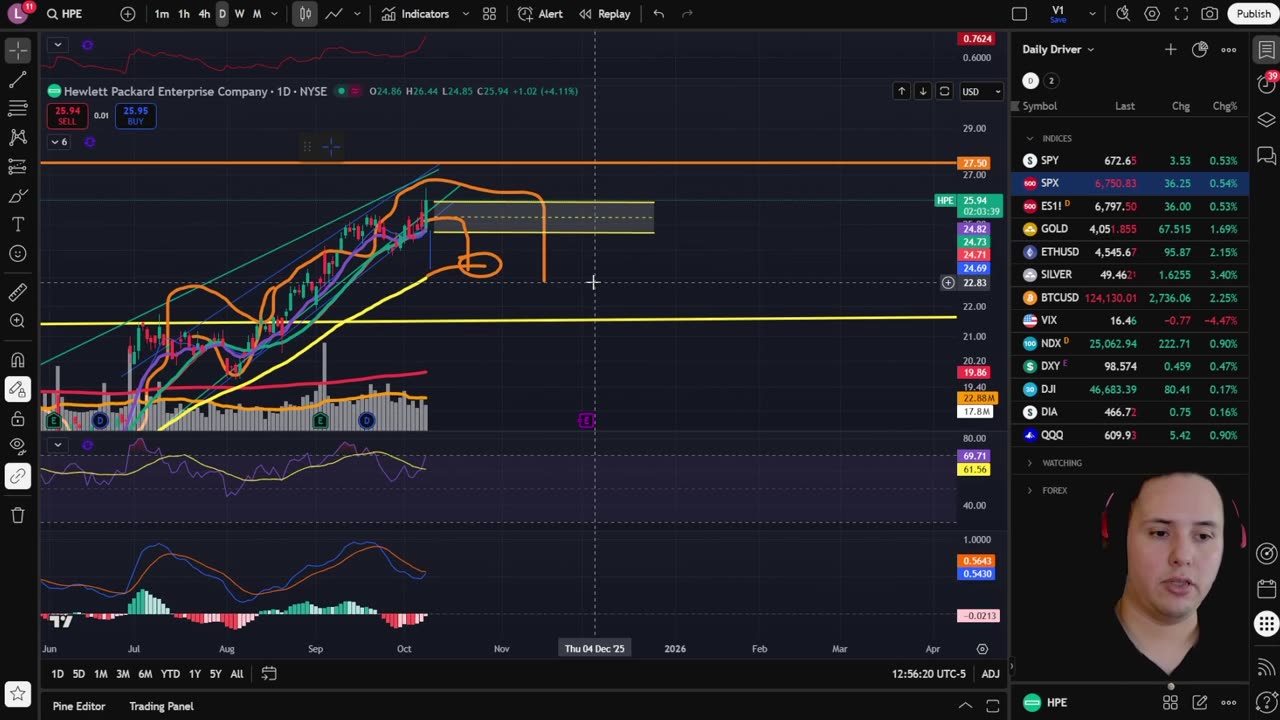The image size is (1280, 720).
Task: Open time axis settings hexagon
Action: click(982, 649)
